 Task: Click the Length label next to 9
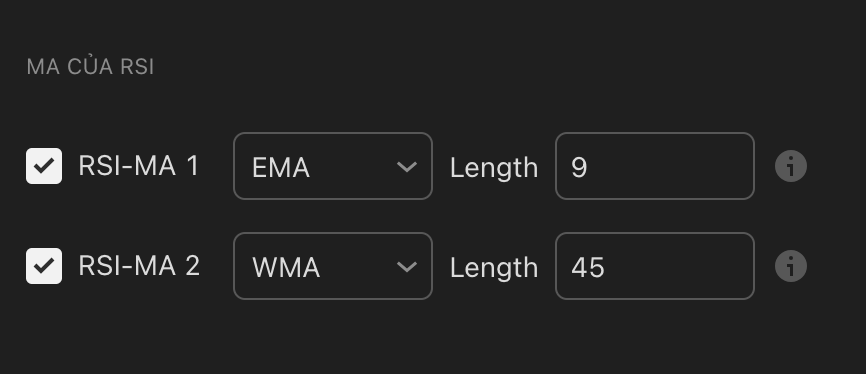(494, 167)
